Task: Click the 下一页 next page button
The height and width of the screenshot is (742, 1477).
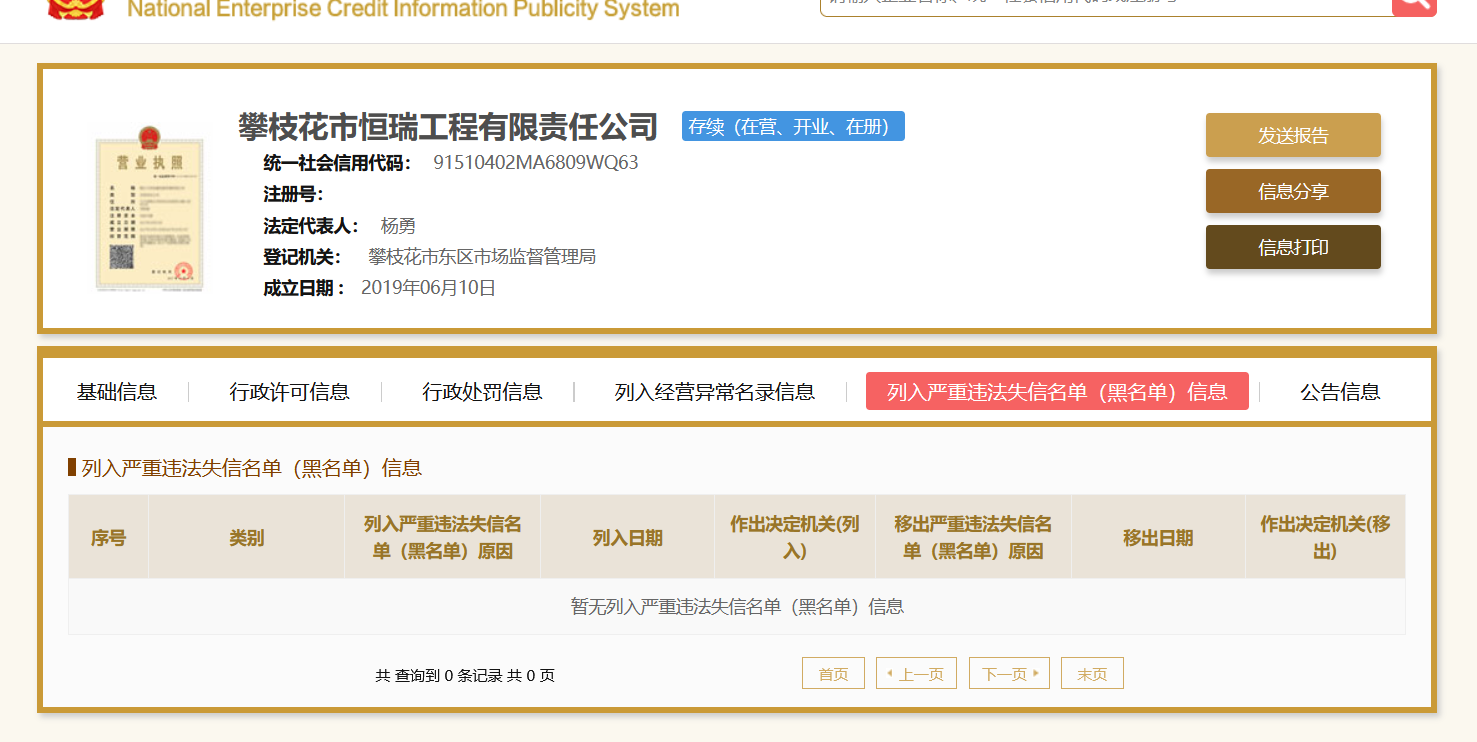Action: [x=1009, y=674]
